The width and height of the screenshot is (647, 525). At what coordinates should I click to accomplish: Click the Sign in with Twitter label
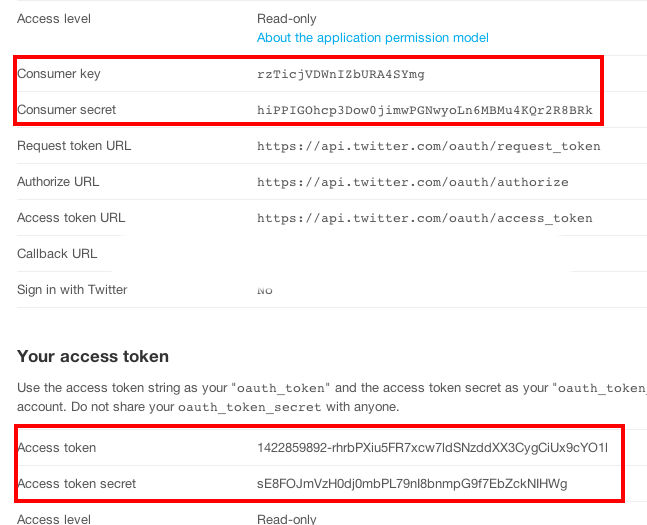(x=72, y=290)
